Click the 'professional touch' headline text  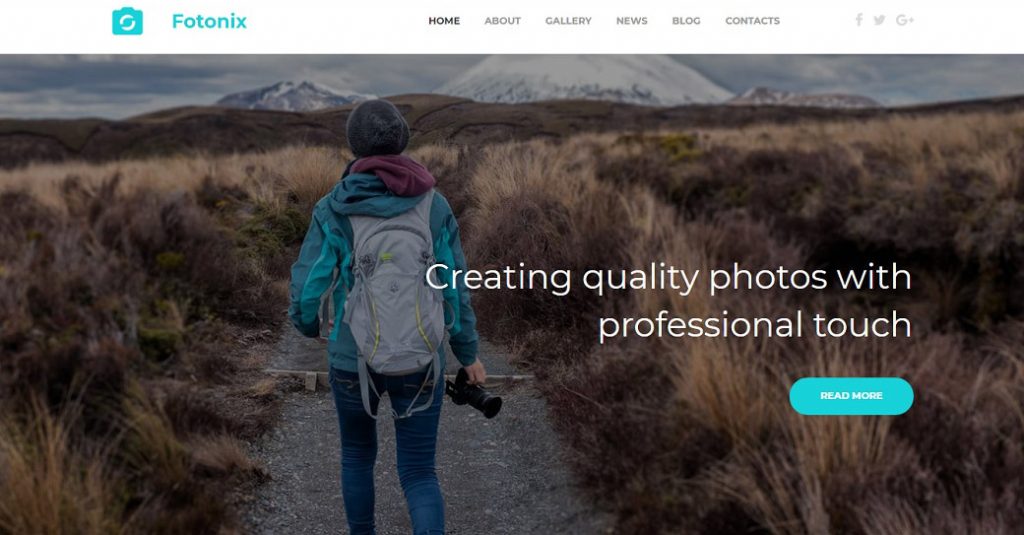(x=754, y=325)
